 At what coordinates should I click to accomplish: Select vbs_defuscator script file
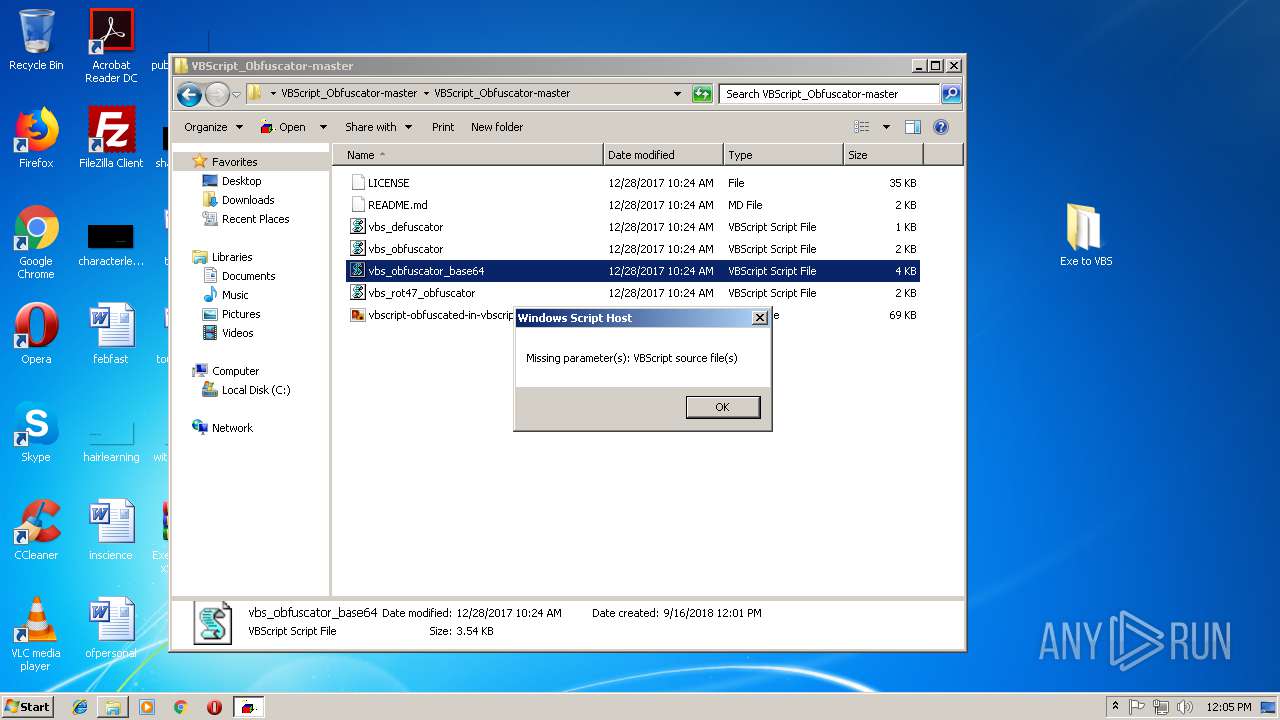[x=632, y=227]
